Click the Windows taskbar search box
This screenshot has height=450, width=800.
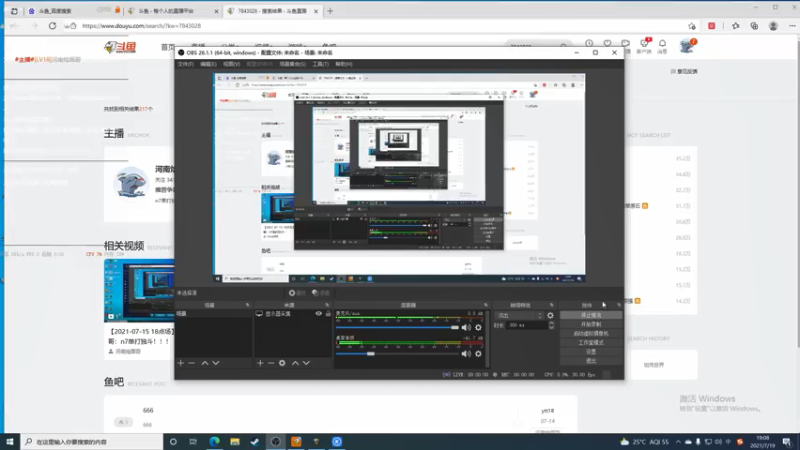tap(92, 442)
